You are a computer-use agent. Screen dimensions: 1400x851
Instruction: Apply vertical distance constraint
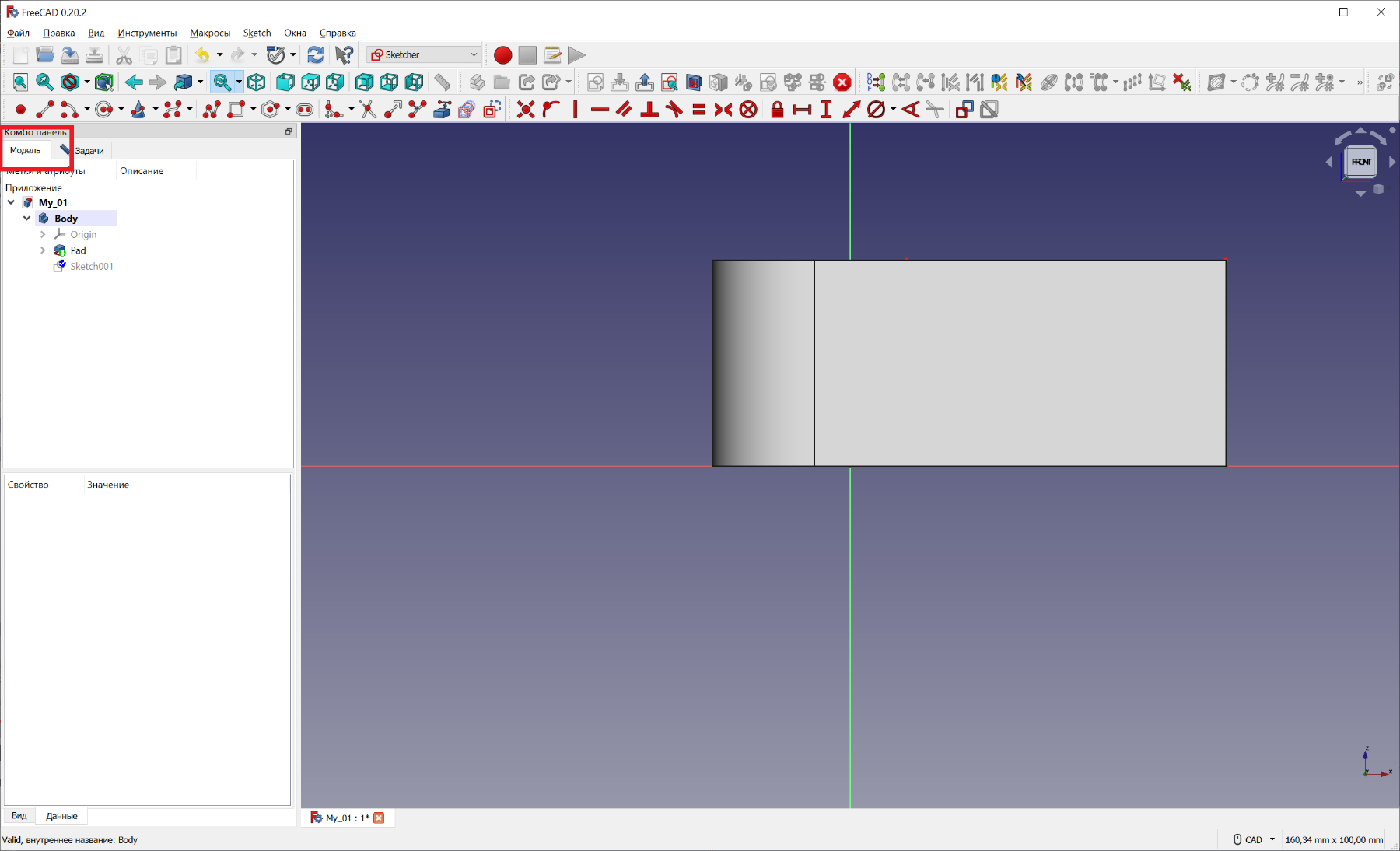pos(827,110)
